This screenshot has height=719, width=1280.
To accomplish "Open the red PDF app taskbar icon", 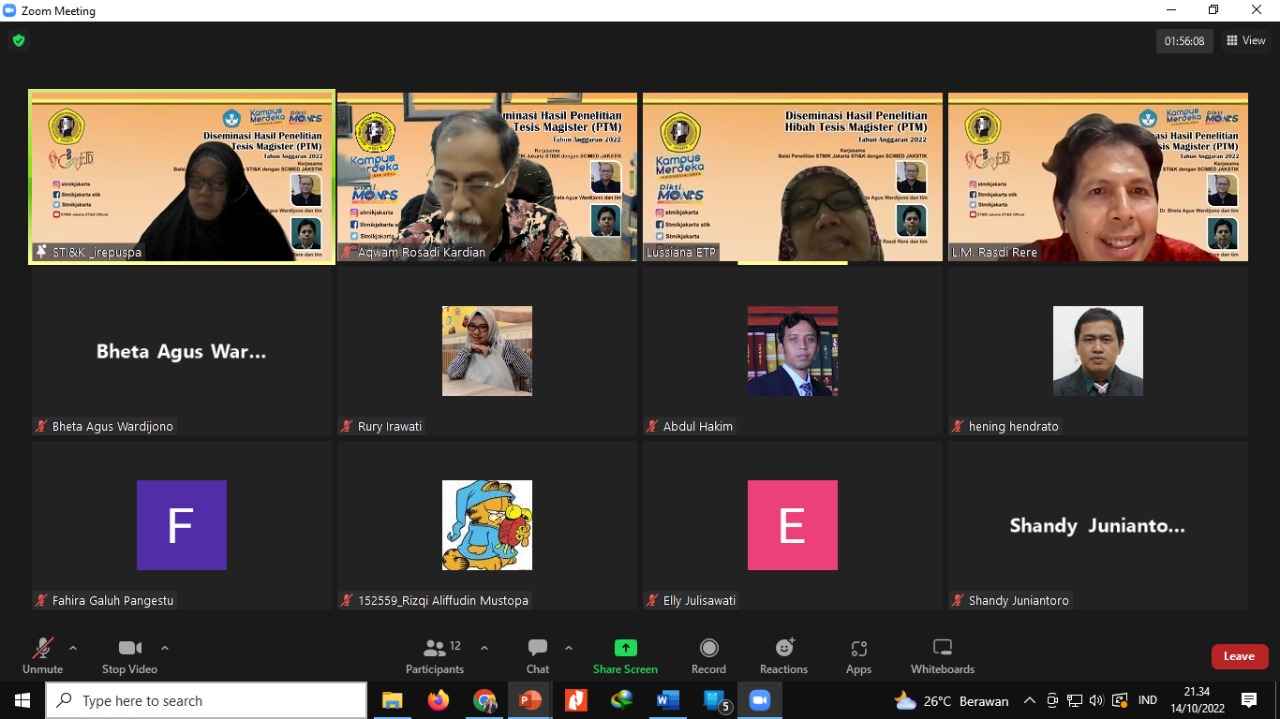I will [x=576, y=701].
